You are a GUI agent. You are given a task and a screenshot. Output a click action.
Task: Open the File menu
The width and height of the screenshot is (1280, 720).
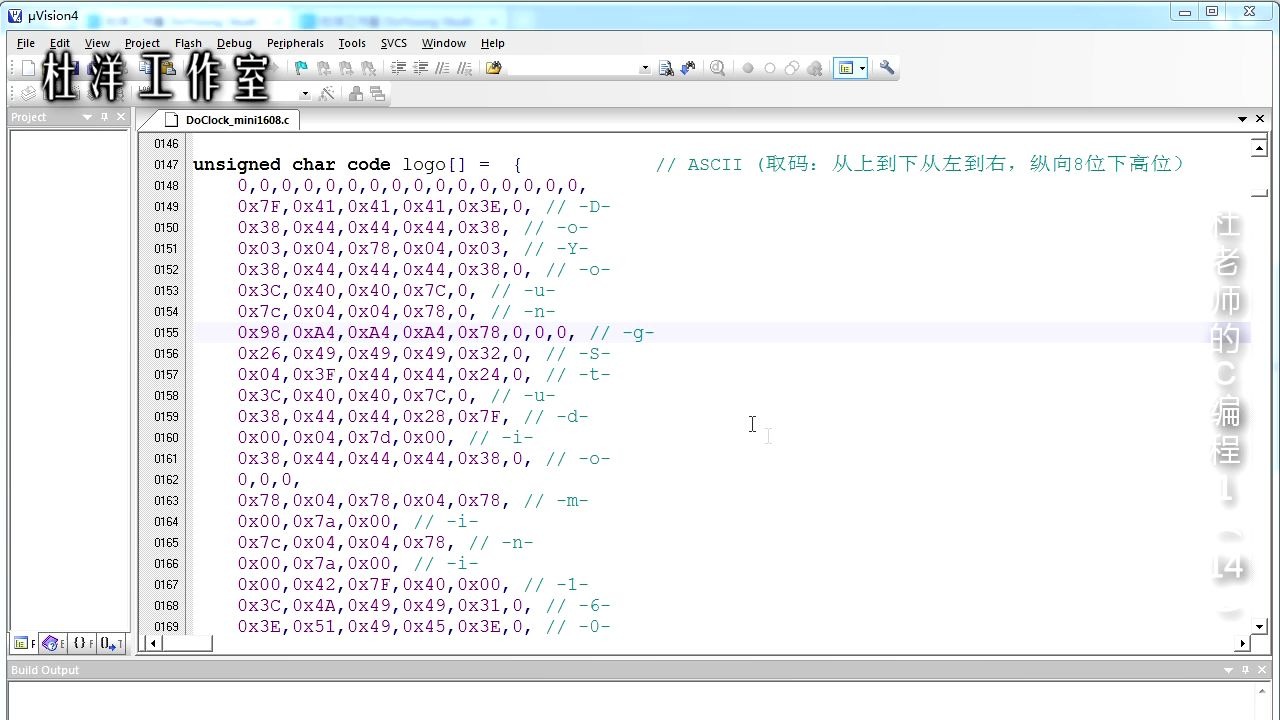(x=26, y=43)
